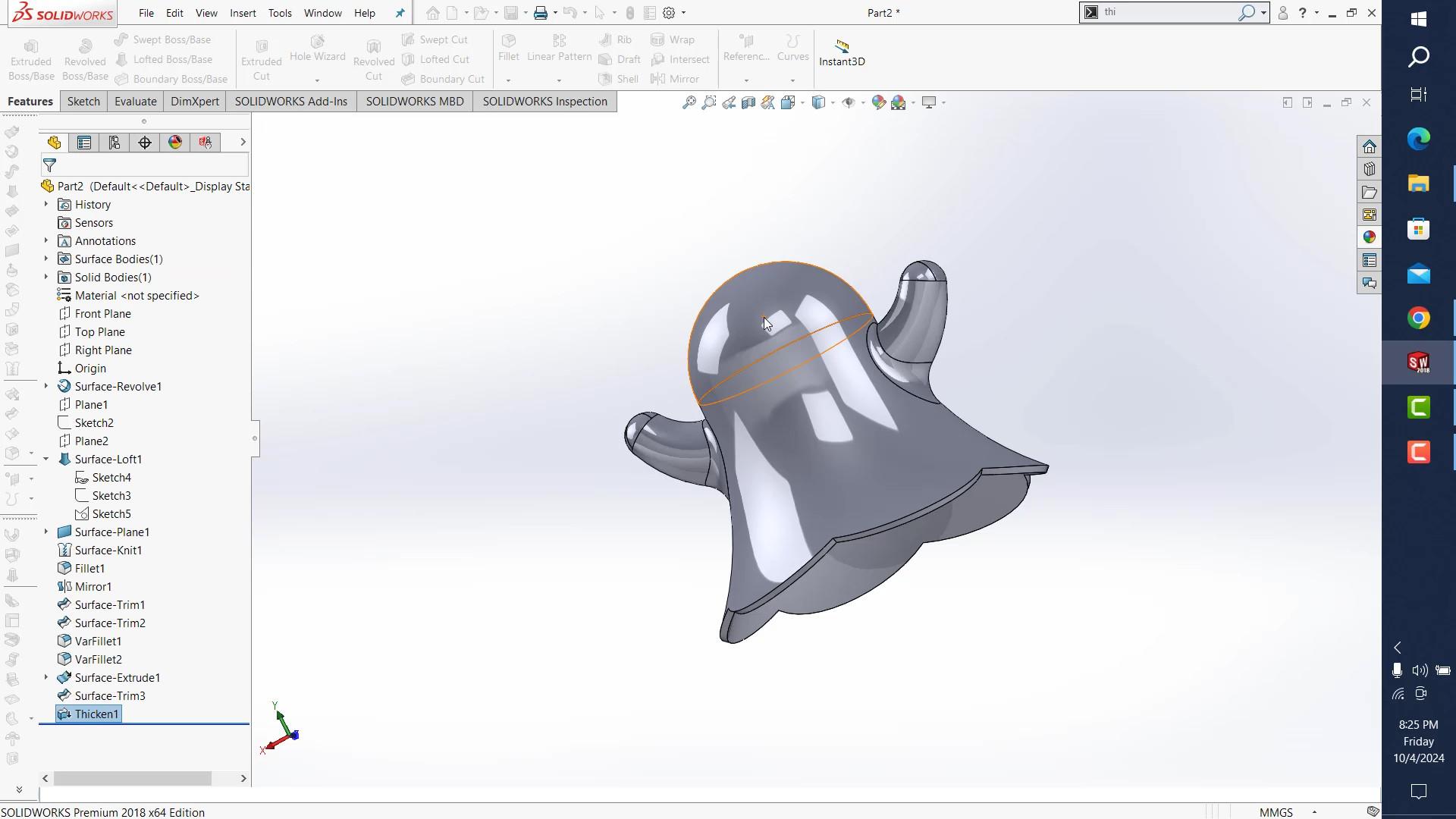Open the ConfigurationManager tab
This screenshot has height=819, width=1456.
click(115, 143)
